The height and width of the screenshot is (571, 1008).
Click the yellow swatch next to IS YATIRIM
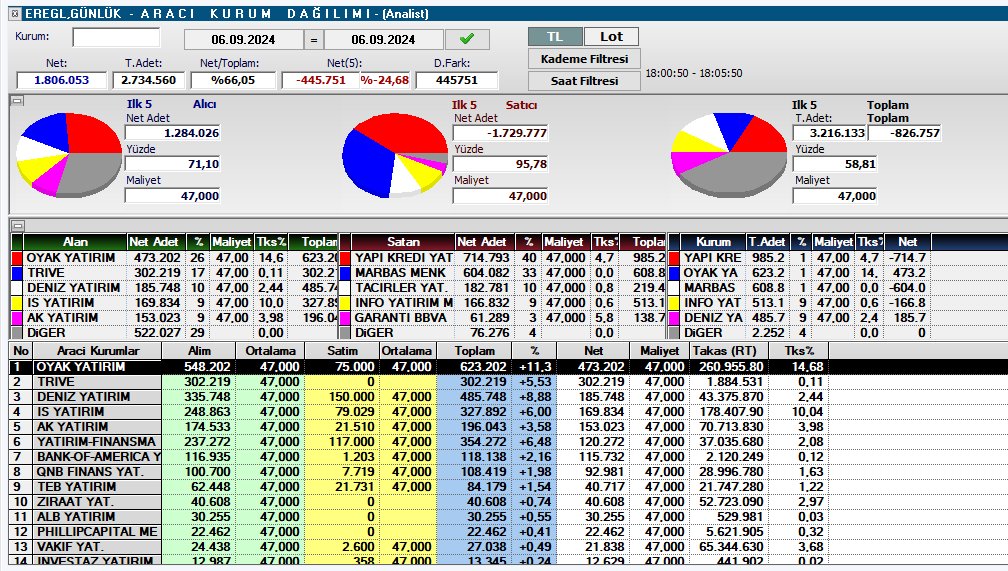click(17, 303)
